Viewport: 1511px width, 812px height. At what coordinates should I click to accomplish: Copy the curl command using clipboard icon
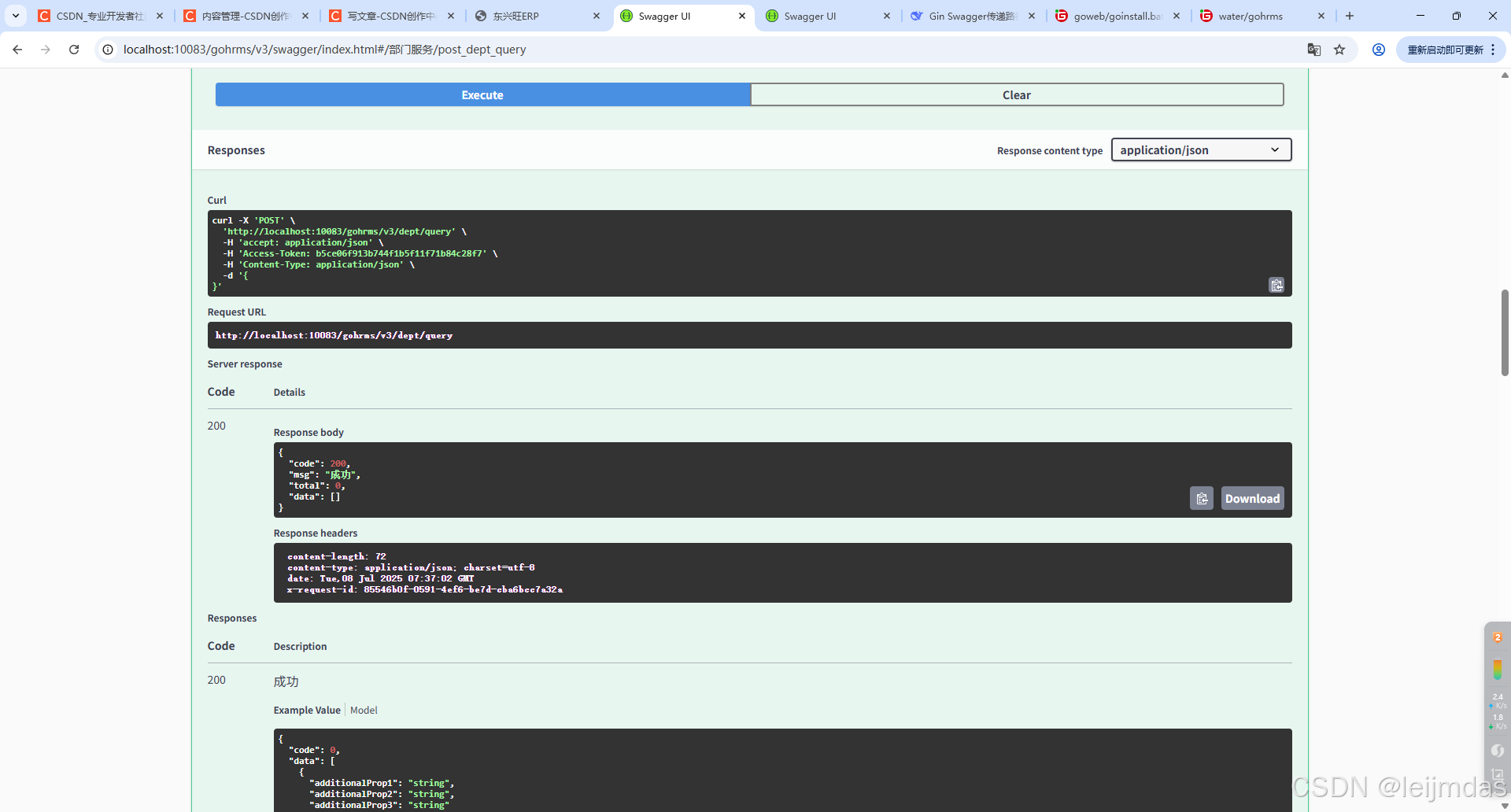click(1276, 285)
